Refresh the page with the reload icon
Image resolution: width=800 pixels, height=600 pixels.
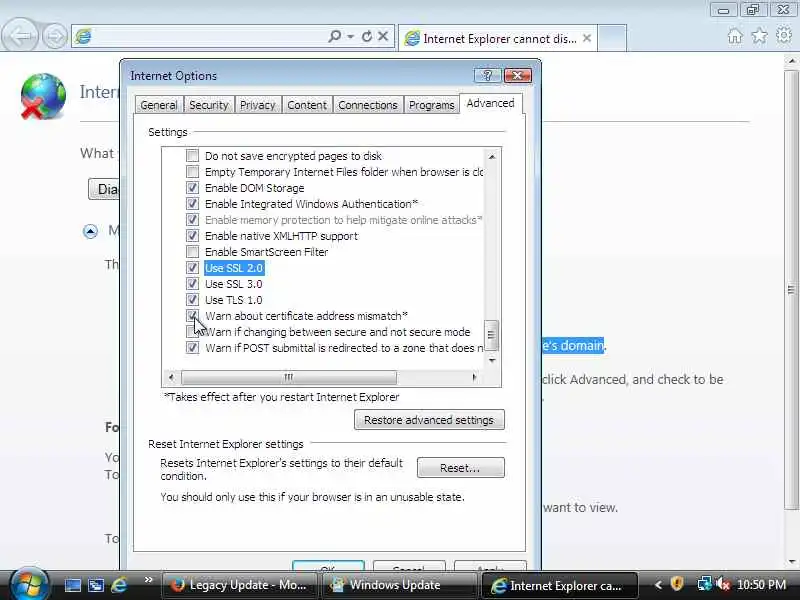tap(366, 36)
